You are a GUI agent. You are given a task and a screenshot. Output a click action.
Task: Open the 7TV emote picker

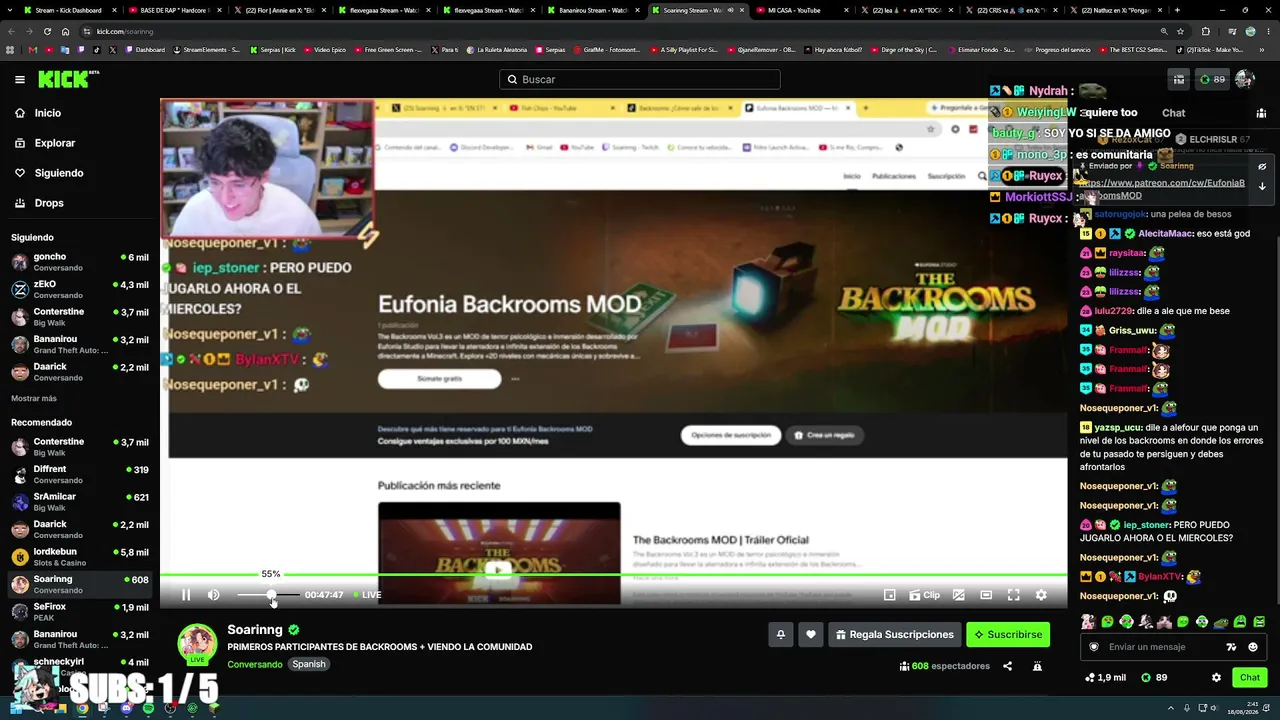click(x=1231, y=647)
